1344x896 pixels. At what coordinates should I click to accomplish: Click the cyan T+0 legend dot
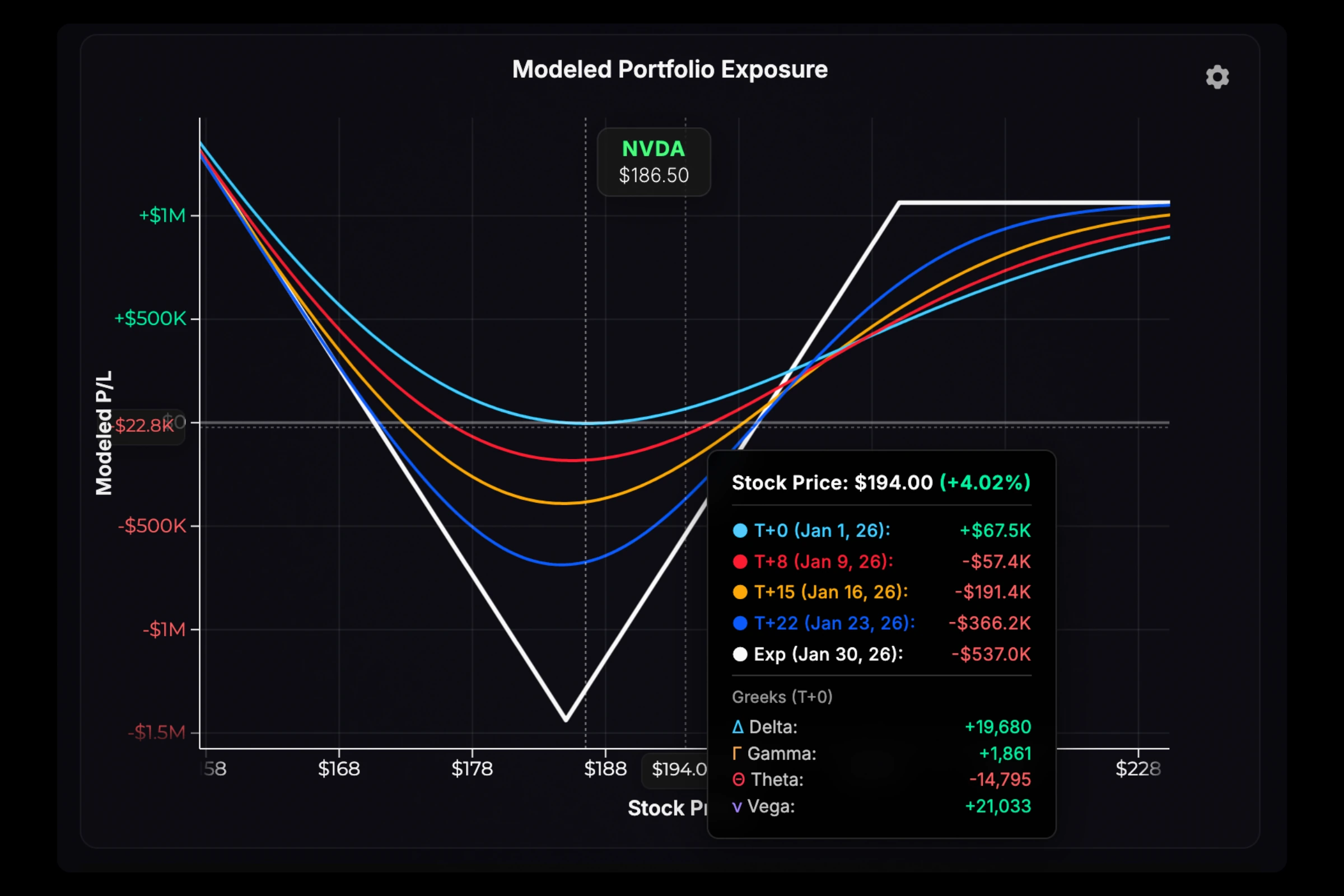click(x=740, y=530)
